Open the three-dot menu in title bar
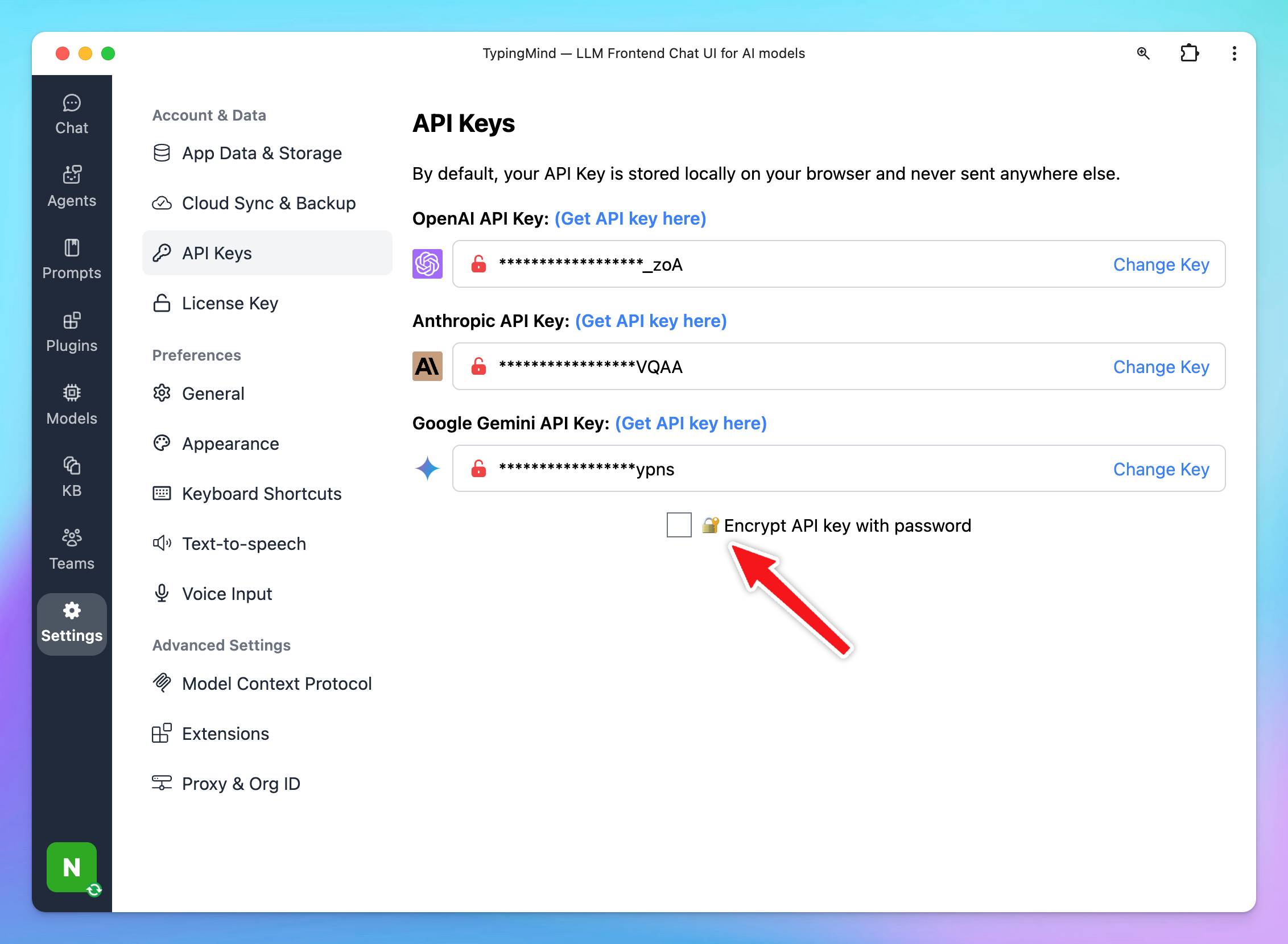 point(1235,53)
